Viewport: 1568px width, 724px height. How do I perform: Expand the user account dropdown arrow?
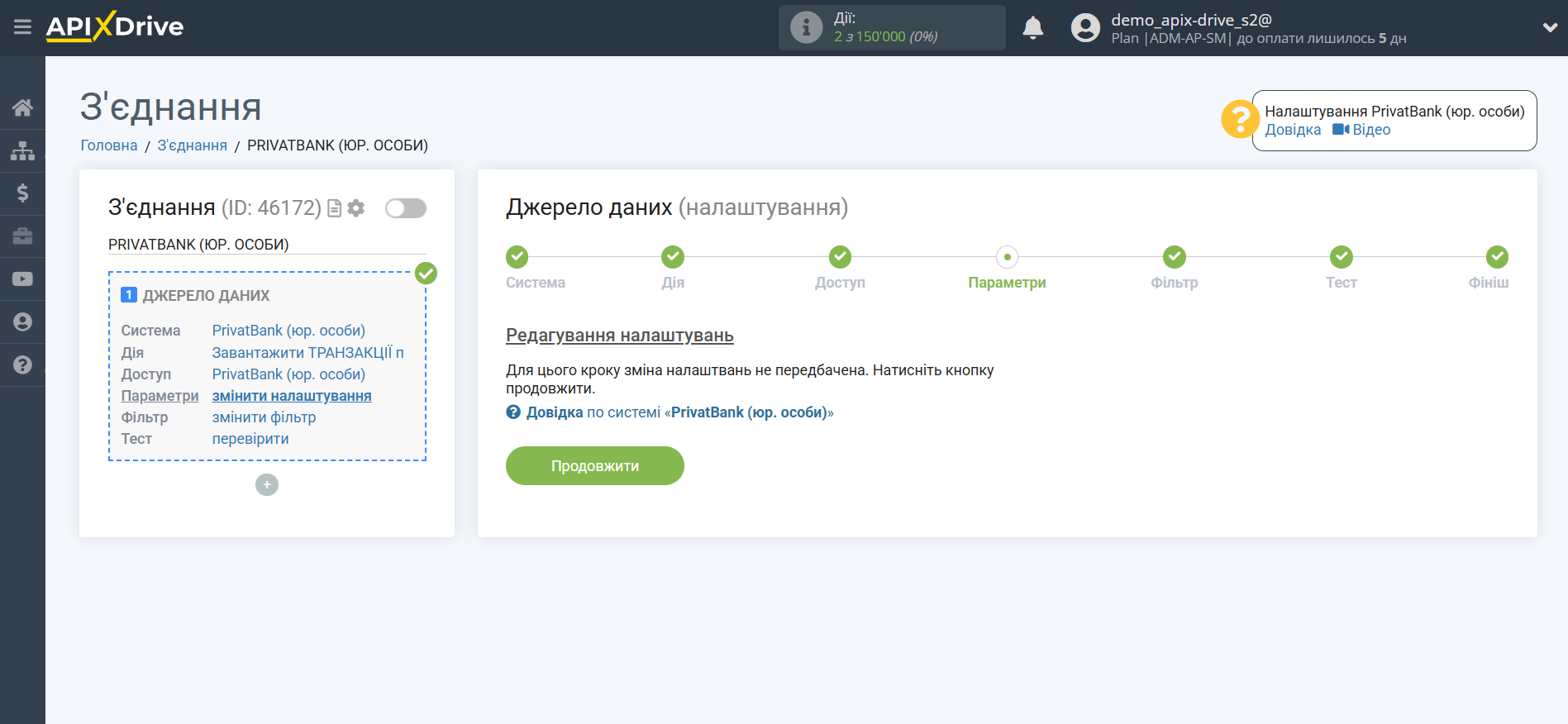(1549, 27)
